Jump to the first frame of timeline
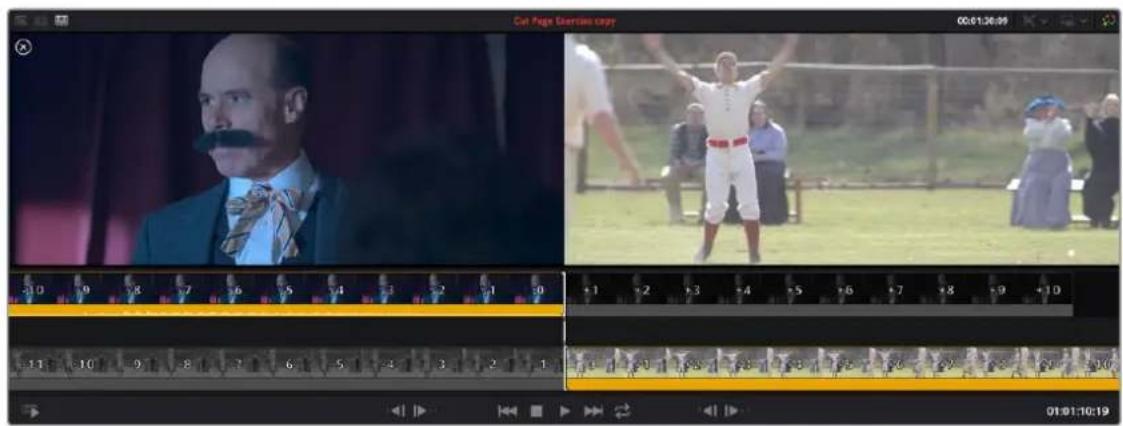The width and height of the screenshot is (1123, 426). pos(507,411)
